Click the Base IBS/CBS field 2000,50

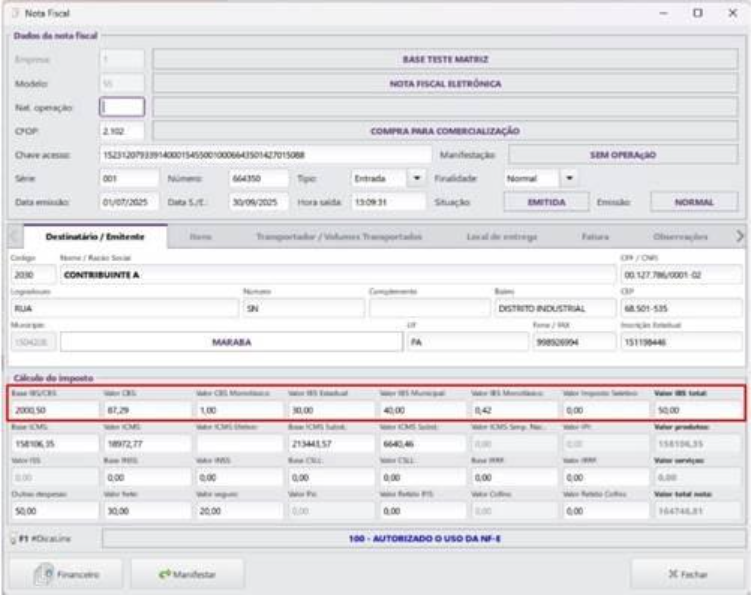tap(55, 410)
